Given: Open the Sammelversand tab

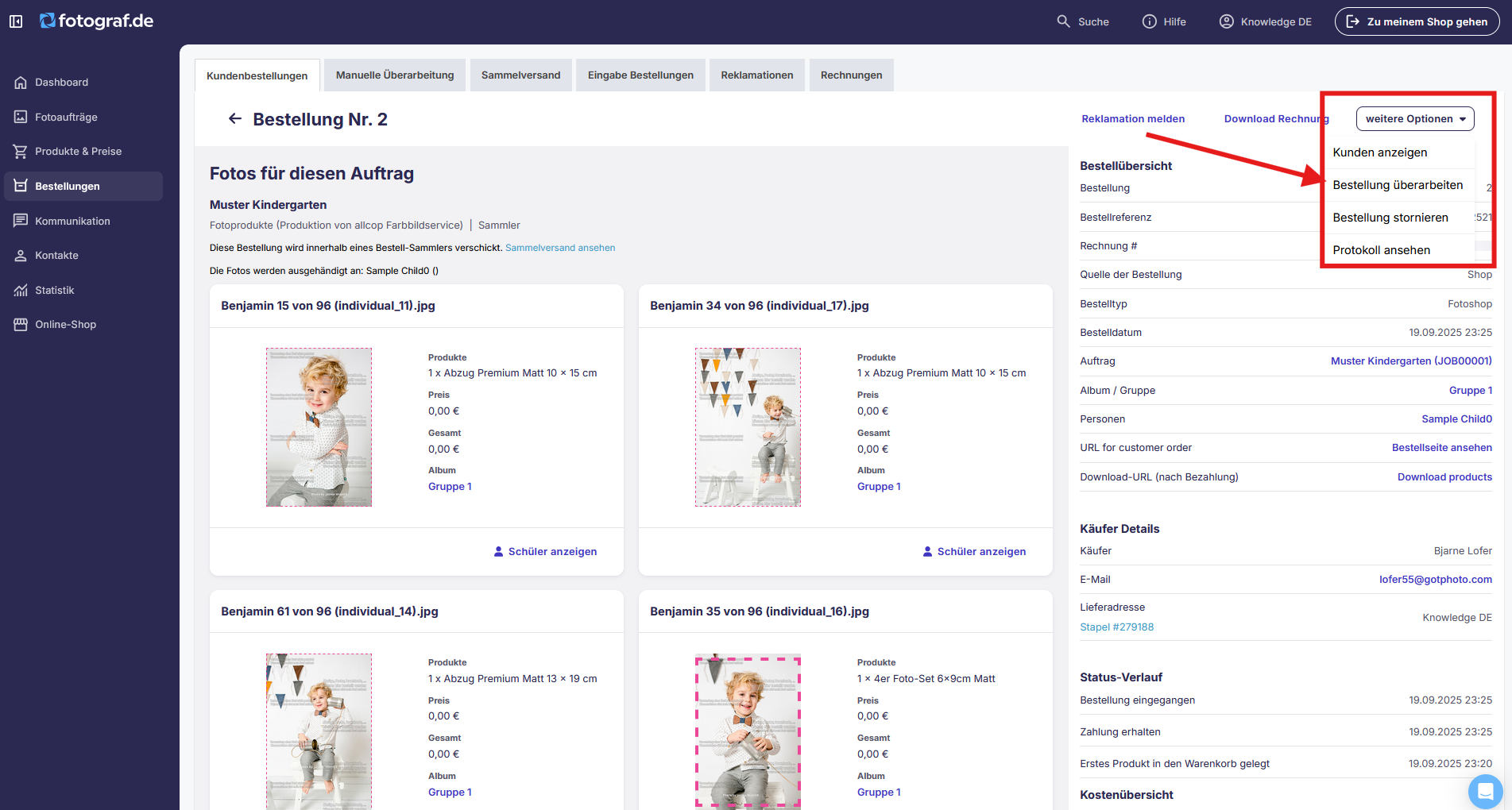Looking at the screenshot, I should click(520, 75).
